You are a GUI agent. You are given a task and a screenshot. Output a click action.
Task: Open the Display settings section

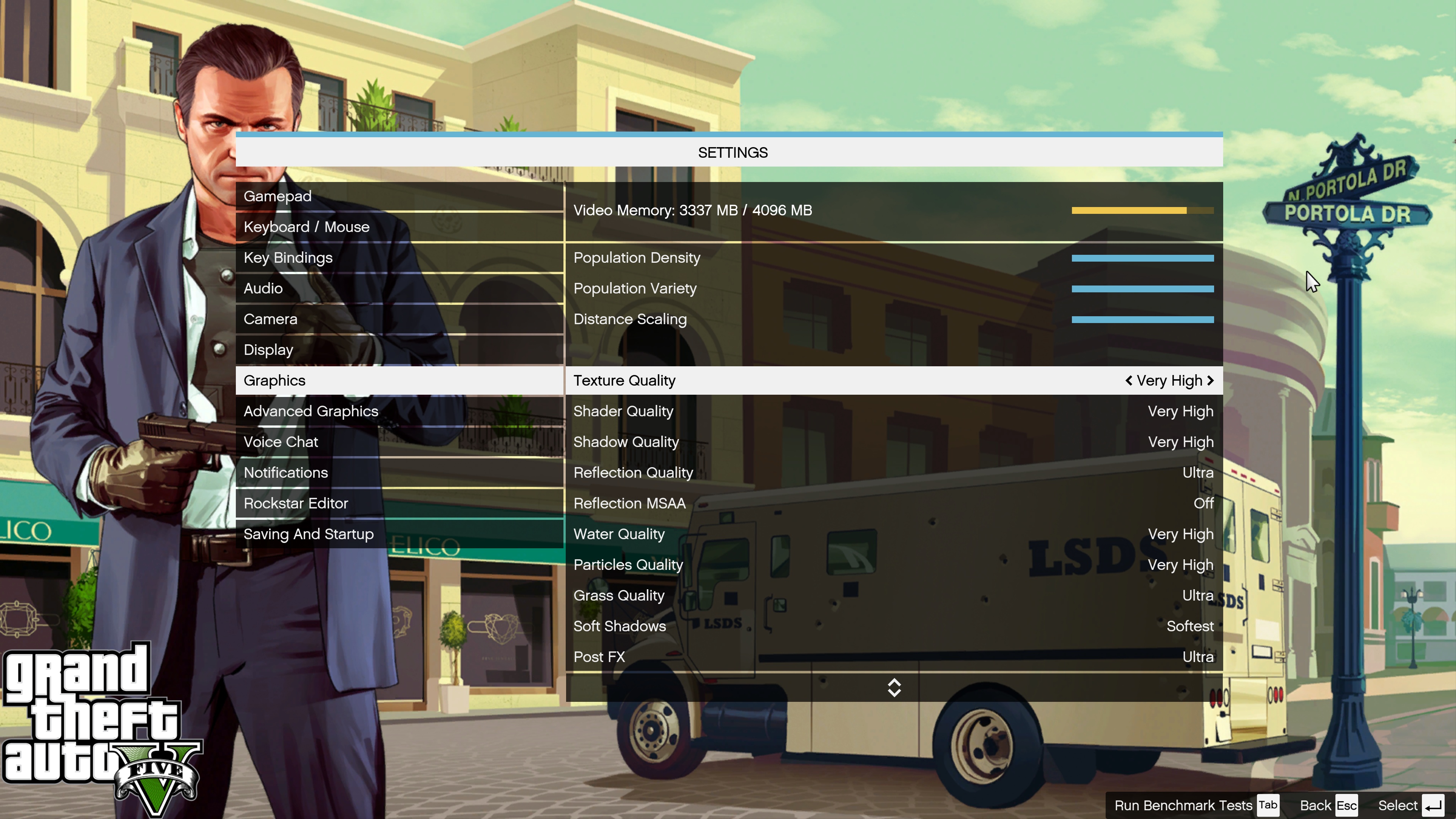click(268, 349)
